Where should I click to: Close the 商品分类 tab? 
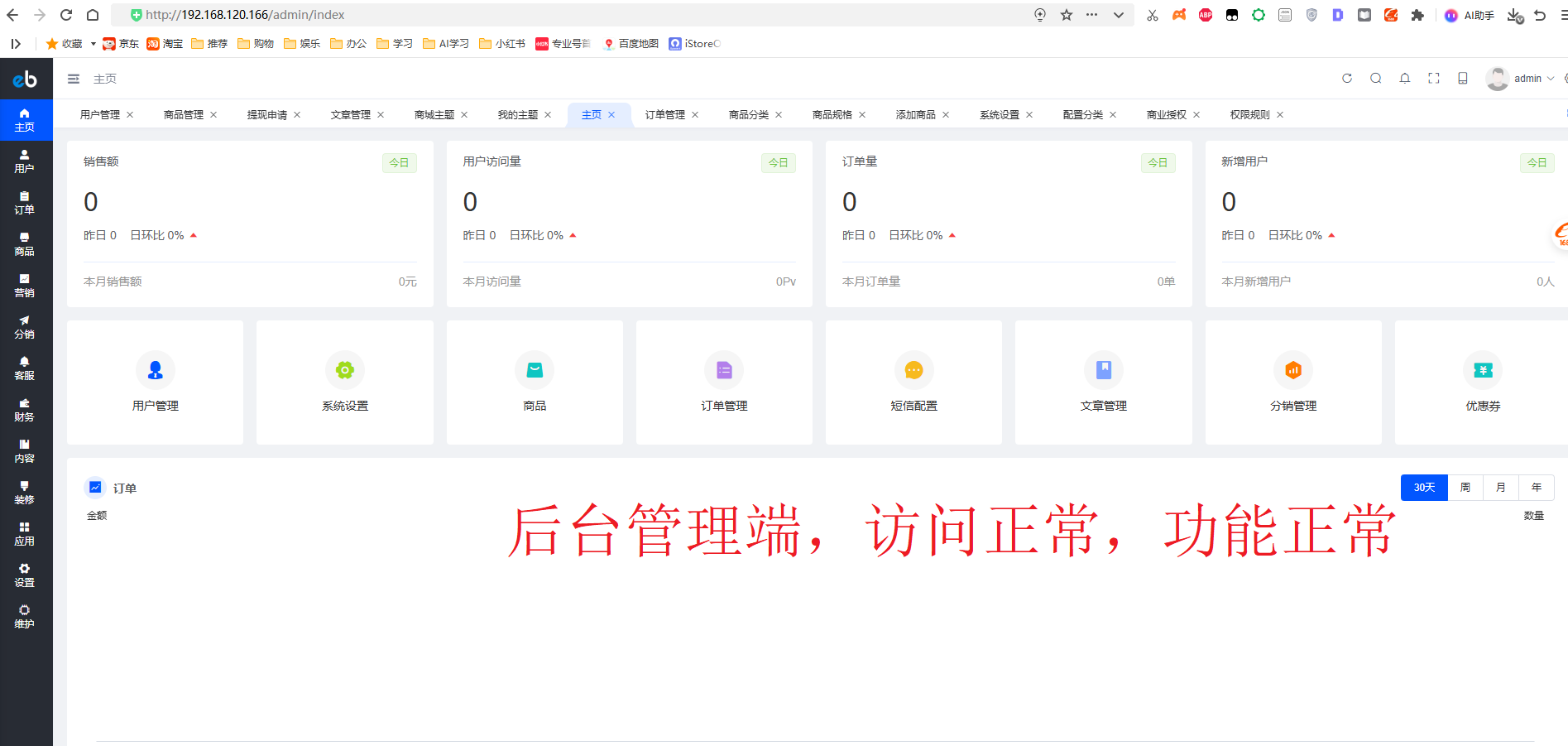(x=779, y=115)
